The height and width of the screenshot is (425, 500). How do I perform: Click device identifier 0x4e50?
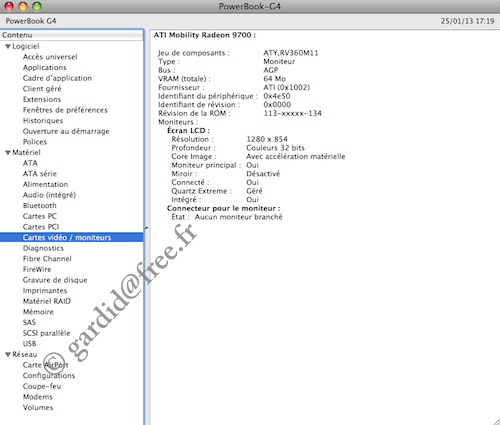(x=277, y=96)
